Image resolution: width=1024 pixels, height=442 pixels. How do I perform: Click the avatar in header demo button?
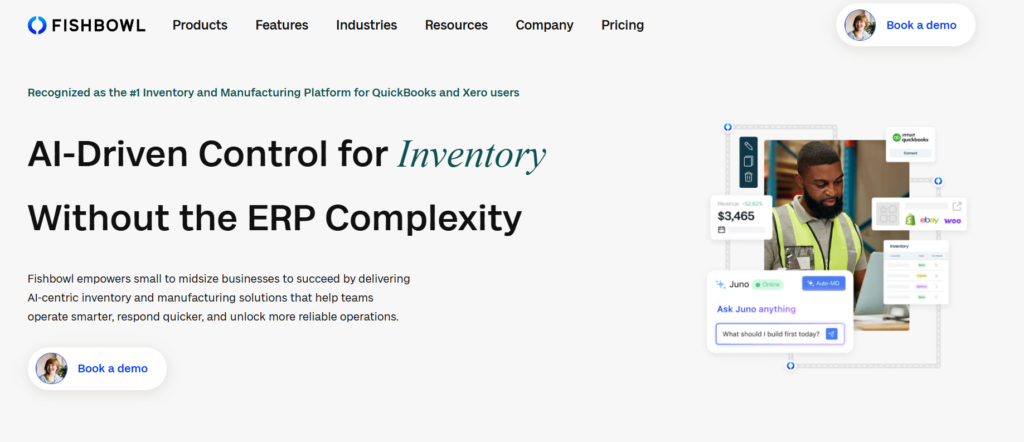tap(860, 25)
